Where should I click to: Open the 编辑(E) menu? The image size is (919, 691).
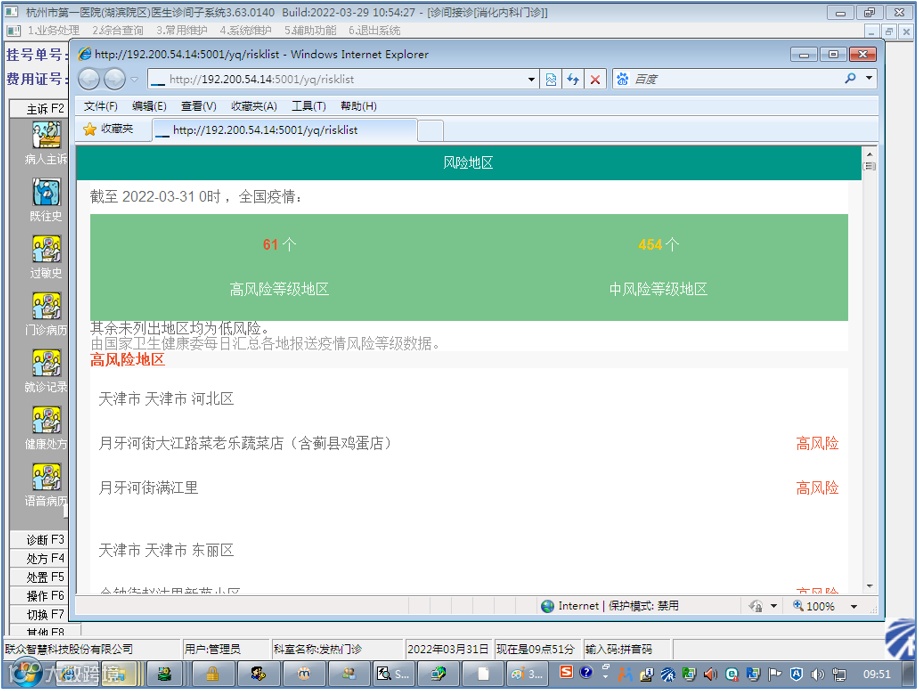(x=149, y=106)
